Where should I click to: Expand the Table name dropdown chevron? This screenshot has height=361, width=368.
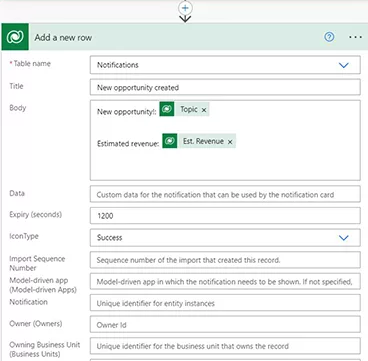coord(343,65)
